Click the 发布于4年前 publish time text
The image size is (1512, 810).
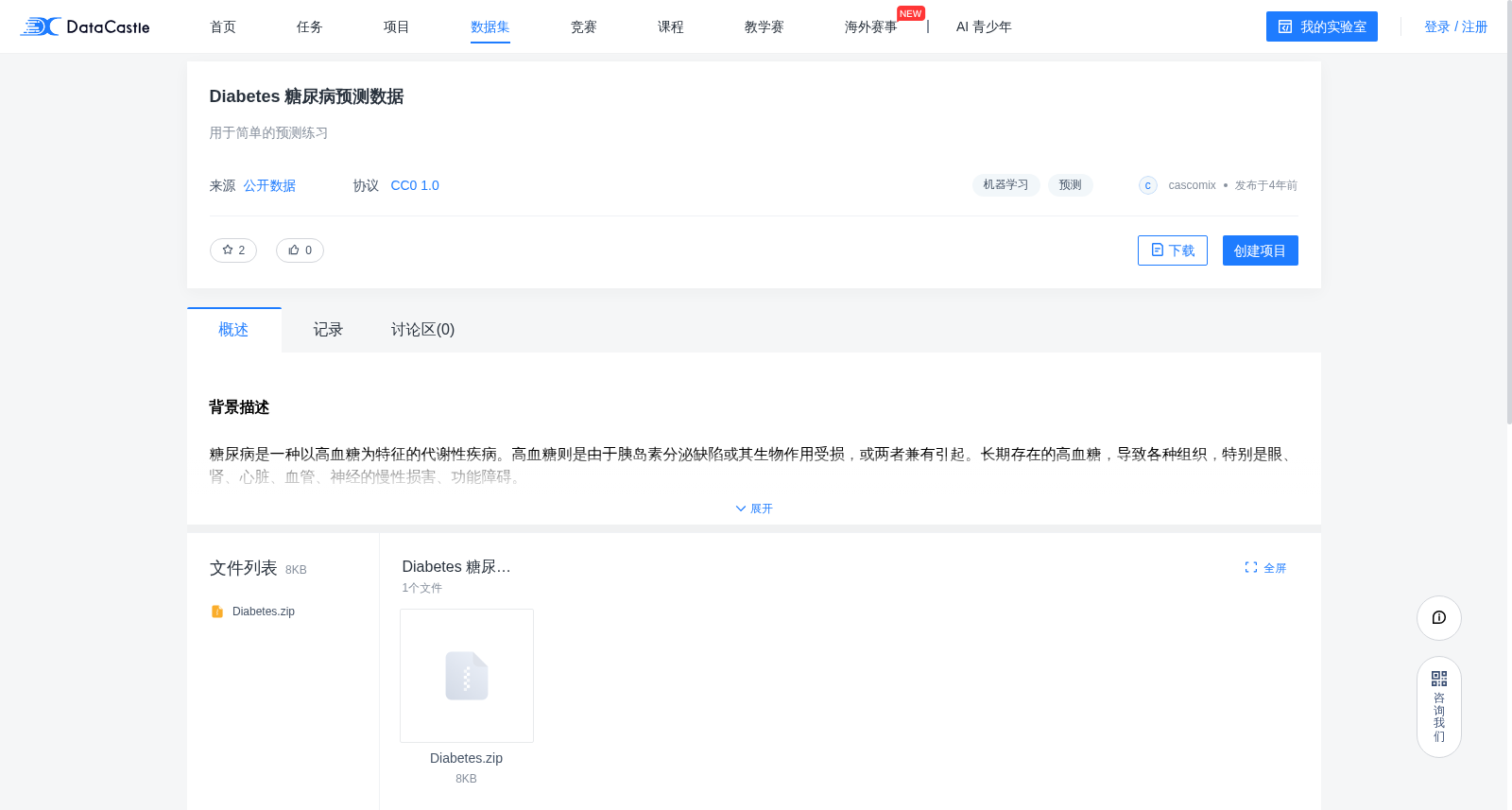point(1266,185)
